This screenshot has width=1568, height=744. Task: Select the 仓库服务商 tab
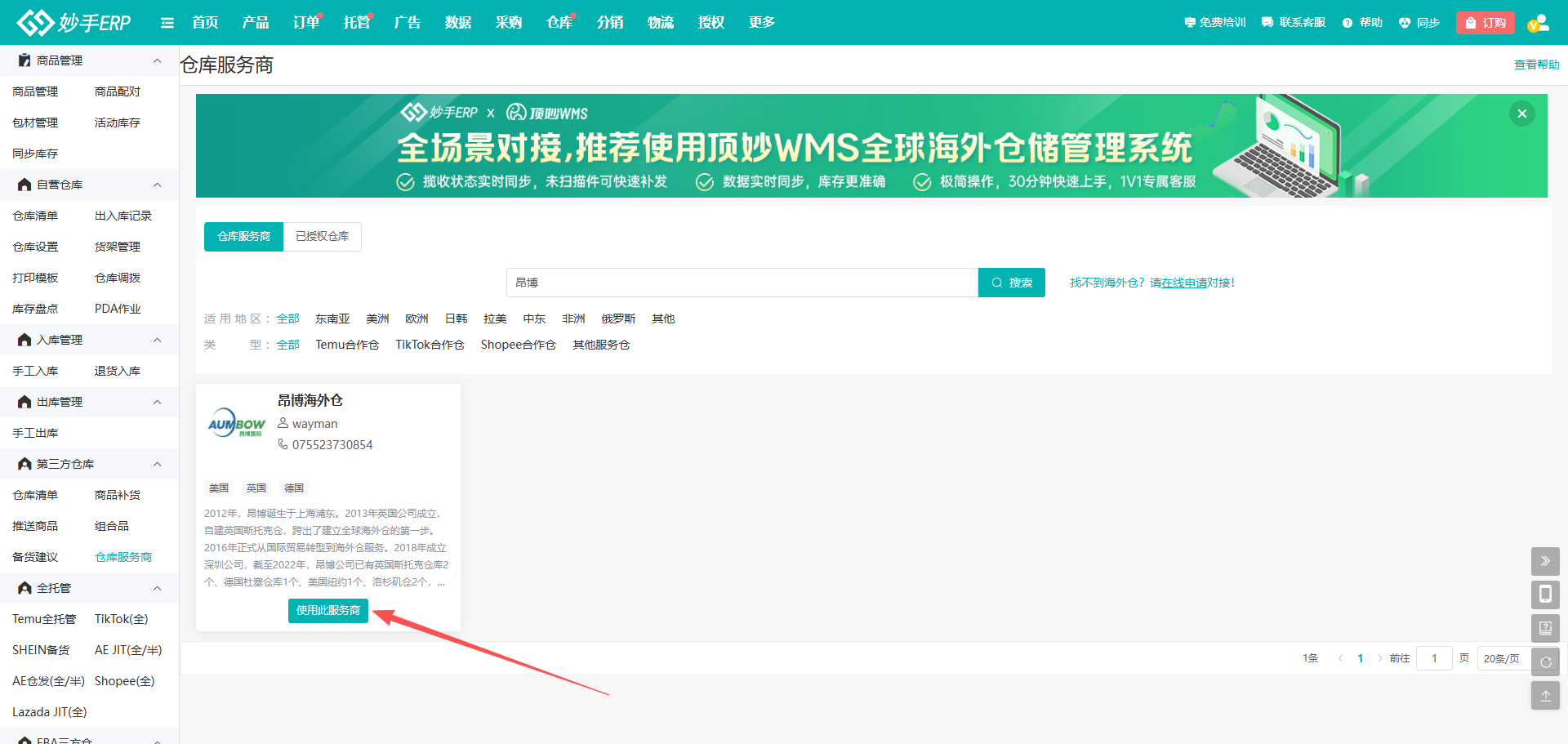[243, 237]
